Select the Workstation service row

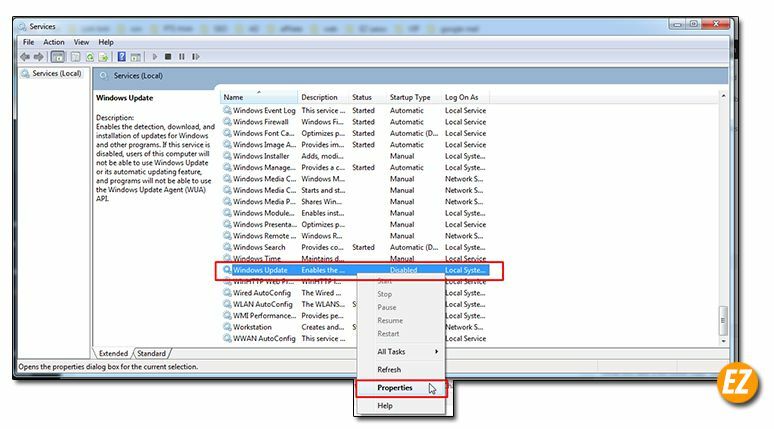[x=354, y=327]
